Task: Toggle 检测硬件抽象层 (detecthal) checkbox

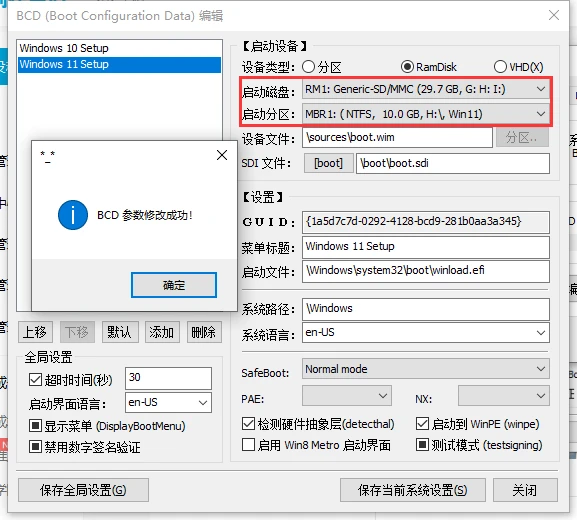Action: [x=248, y=424]
